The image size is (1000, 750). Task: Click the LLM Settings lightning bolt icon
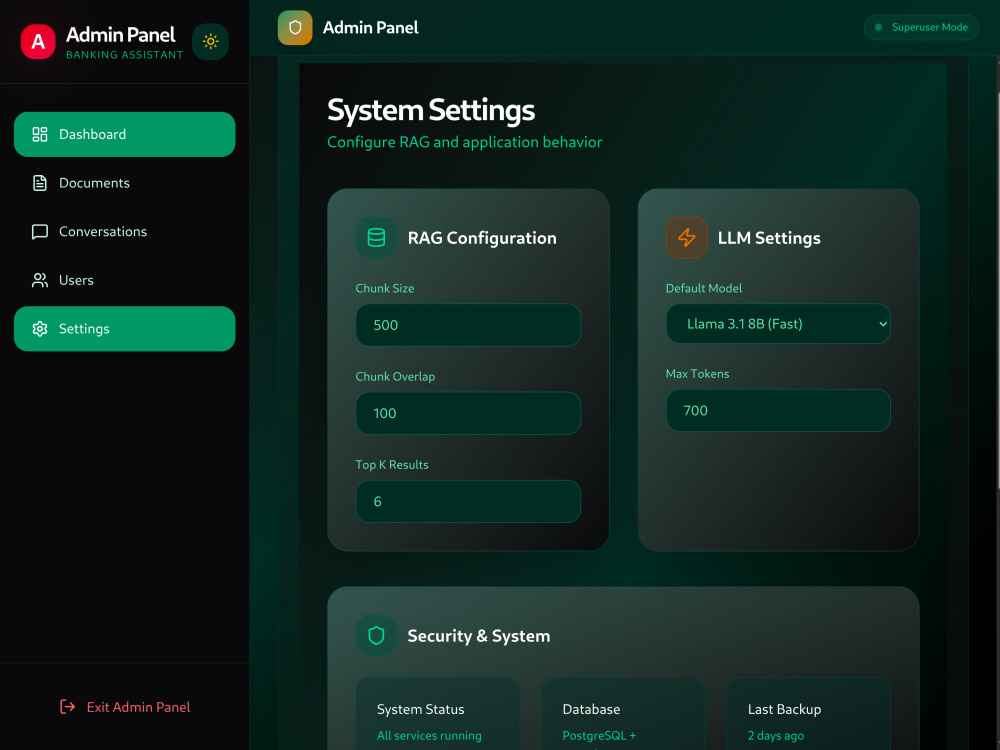687,238
